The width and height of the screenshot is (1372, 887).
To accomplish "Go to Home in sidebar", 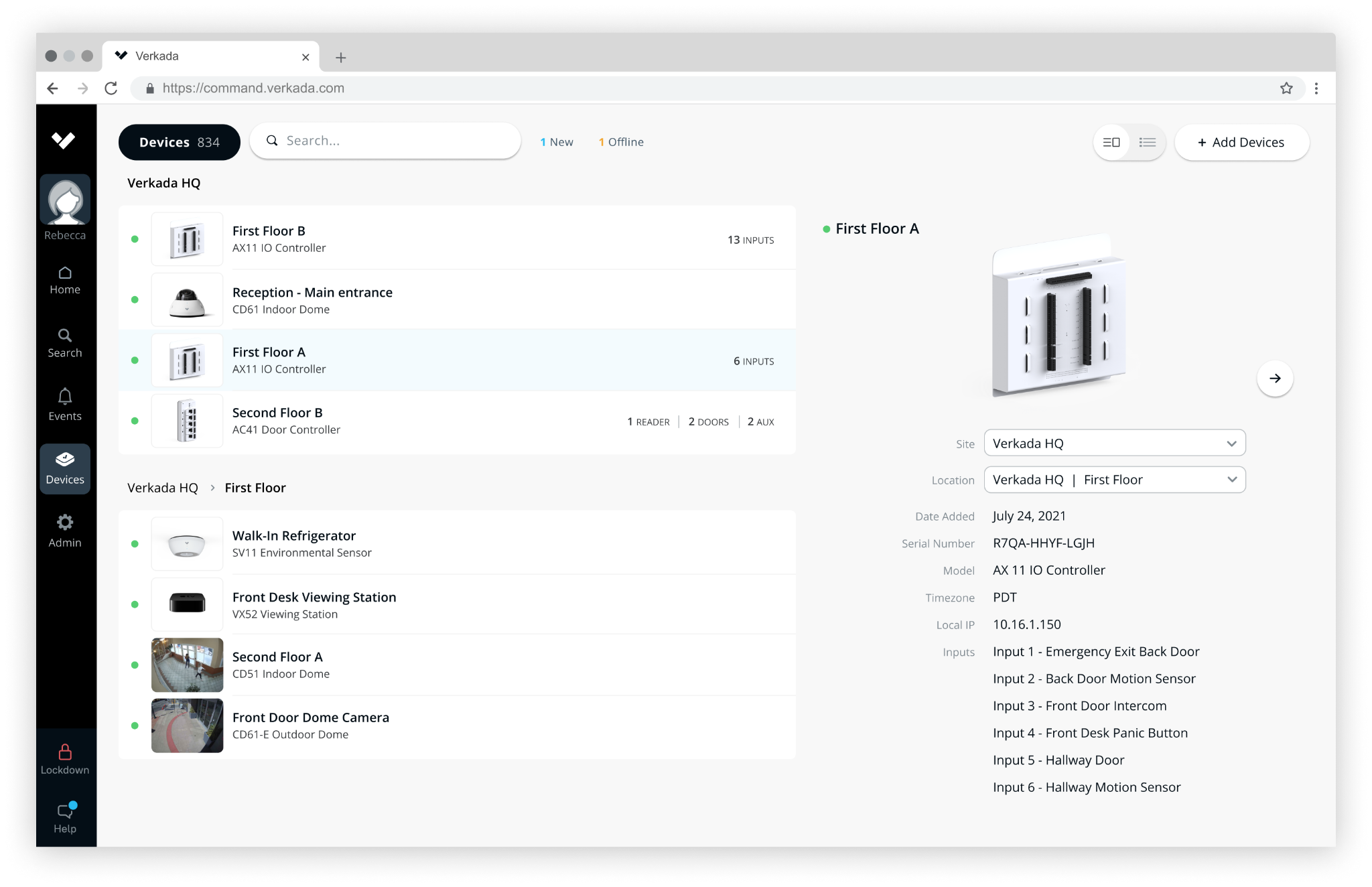I will (x=65, y=280).
